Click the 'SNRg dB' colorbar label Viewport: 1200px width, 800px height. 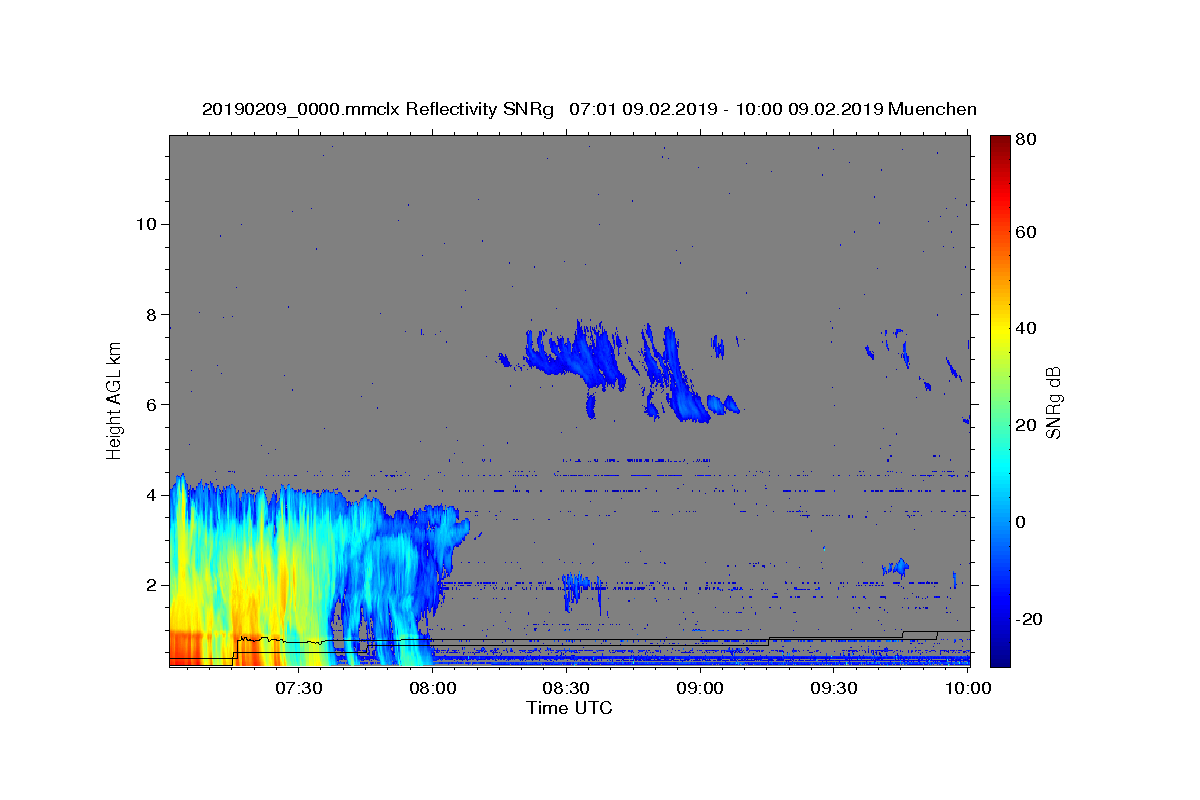coord(1052,402)
